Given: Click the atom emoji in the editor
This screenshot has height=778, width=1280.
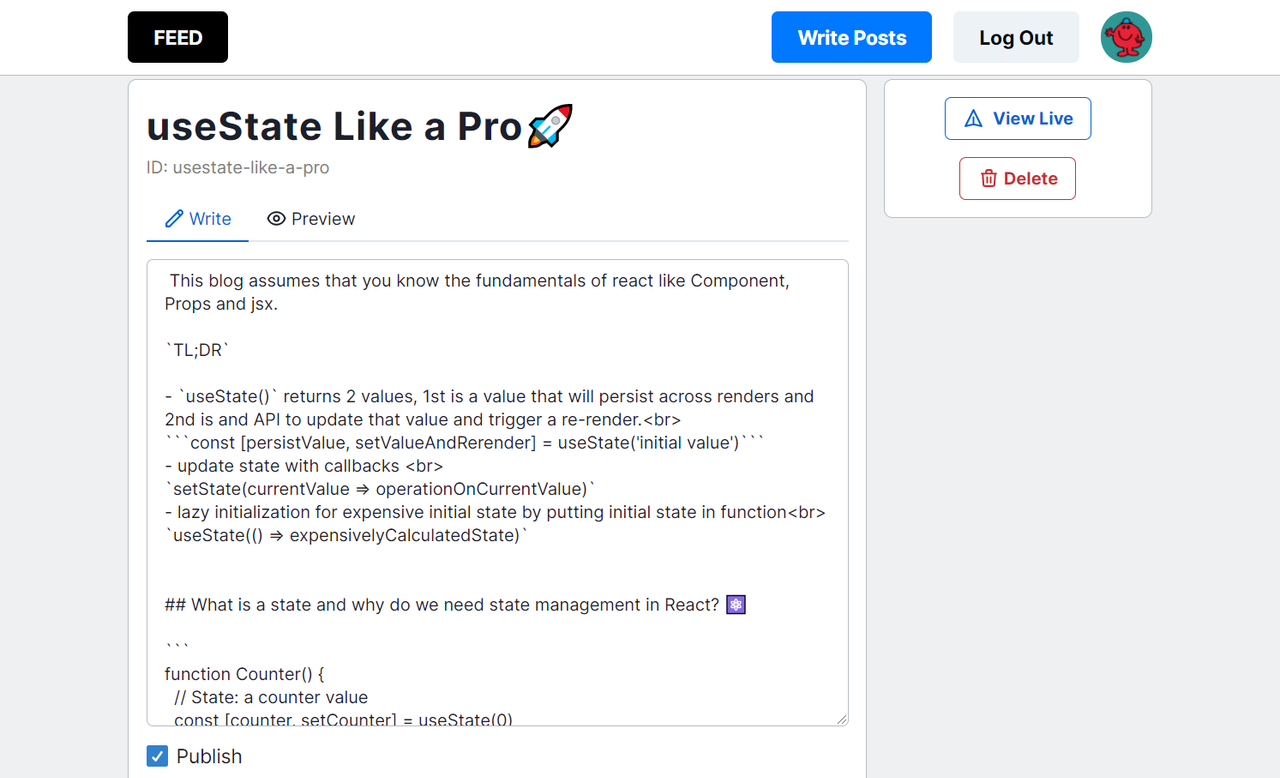Looking at the screenshot, I should click(736, 605).
